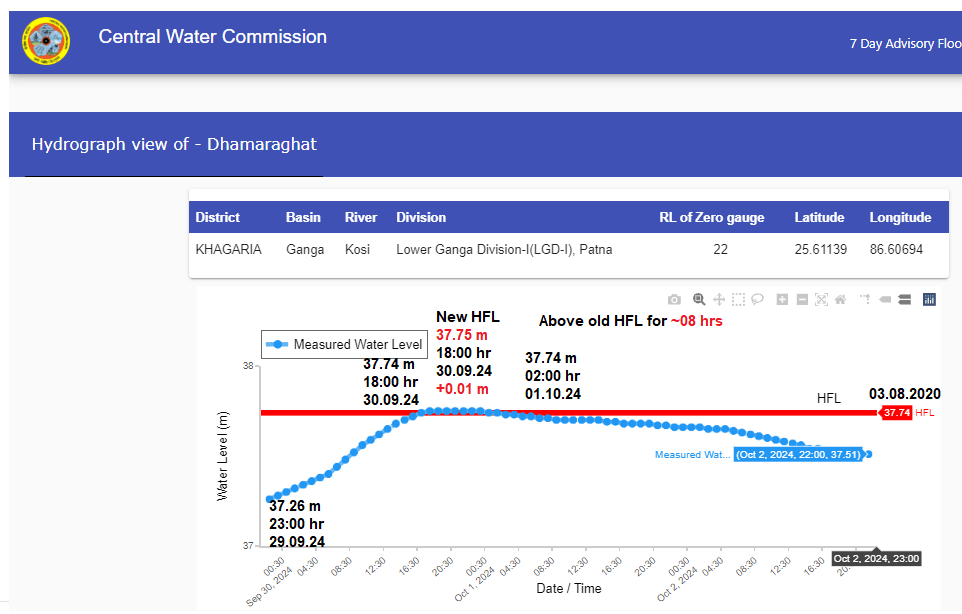Viewport: 962px width, 614px height.
Task: Reset axes with the home icon
Action: [x=841, y=299]
